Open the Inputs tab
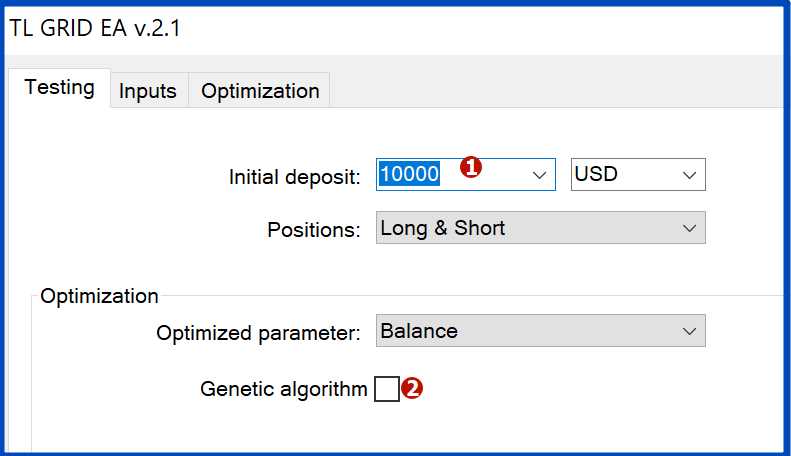Screen dimensions: 791x456 (x=148, y=91)
